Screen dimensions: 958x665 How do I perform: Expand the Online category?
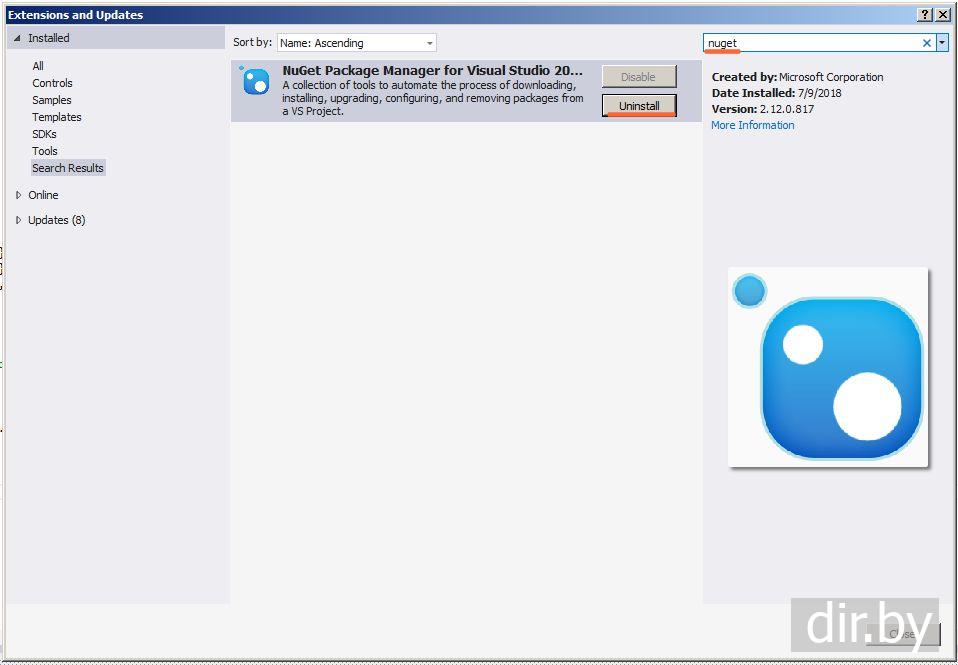coord(18,195)
